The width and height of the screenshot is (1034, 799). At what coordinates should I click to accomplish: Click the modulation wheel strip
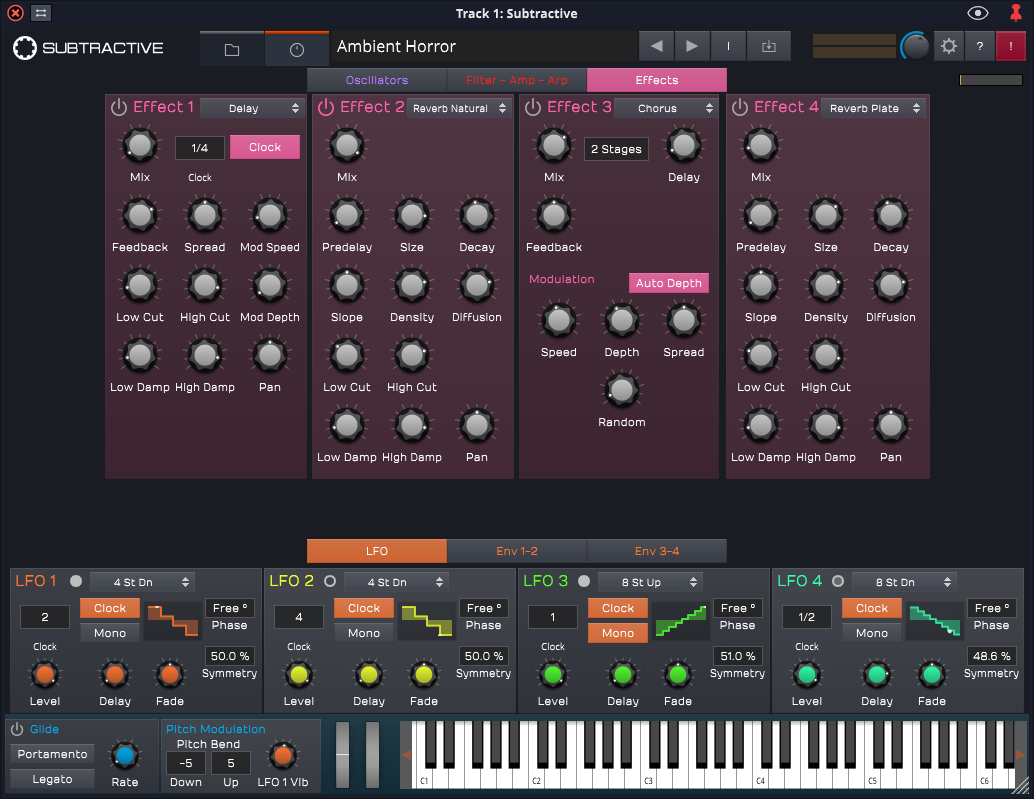[x=373, y=755]
